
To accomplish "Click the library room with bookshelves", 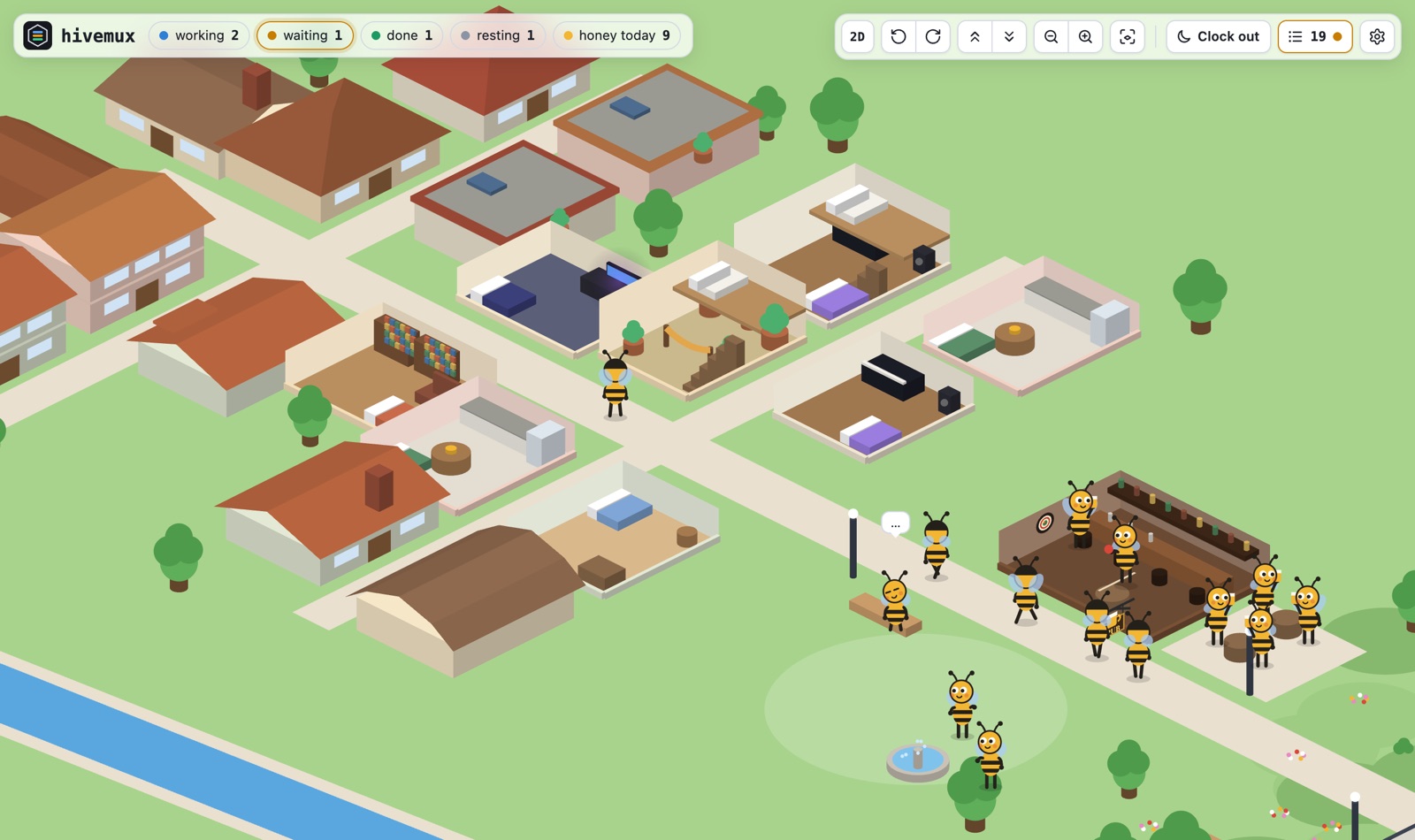I will coord(389,367).
